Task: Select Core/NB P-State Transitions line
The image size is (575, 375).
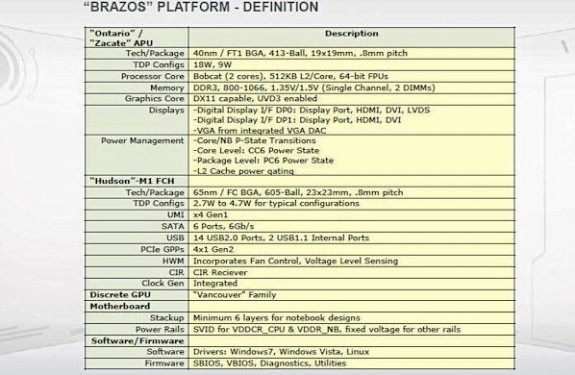Action: coord(254,141)
